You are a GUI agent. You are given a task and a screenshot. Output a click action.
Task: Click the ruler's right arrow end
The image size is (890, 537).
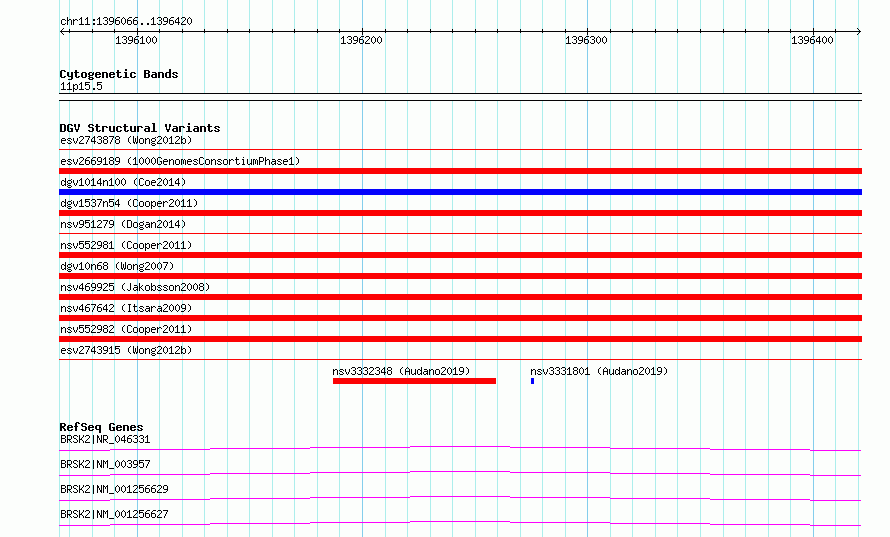(858, 31)
